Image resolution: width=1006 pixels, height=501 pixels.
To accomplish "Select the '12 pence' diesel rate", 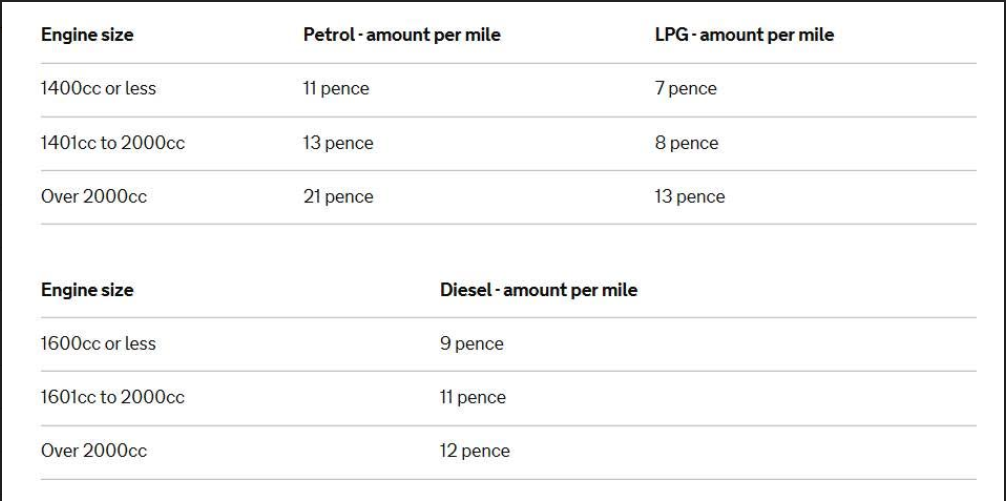I will [x=475, y=452].
